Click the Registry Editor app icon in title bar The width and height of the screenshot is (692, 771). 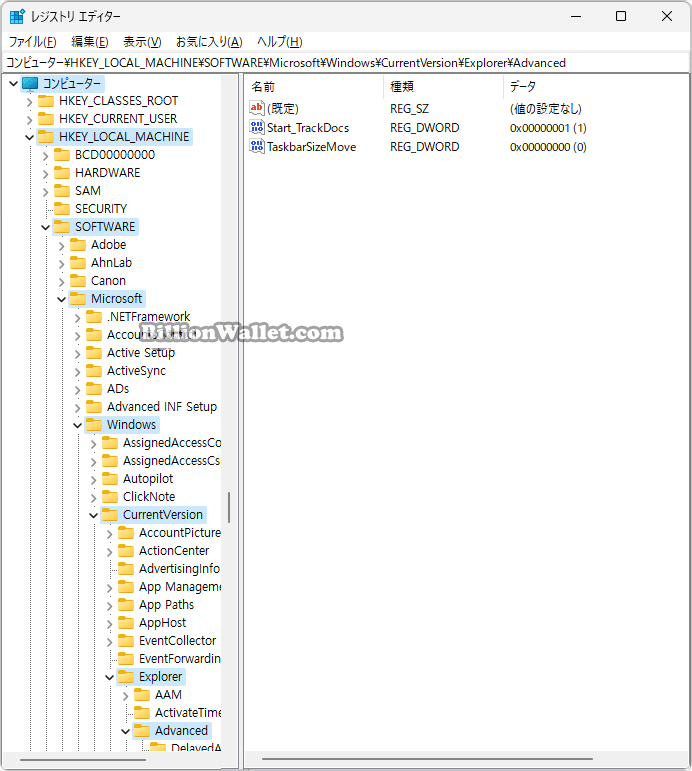pyautogui.click(x=17, y=16)
